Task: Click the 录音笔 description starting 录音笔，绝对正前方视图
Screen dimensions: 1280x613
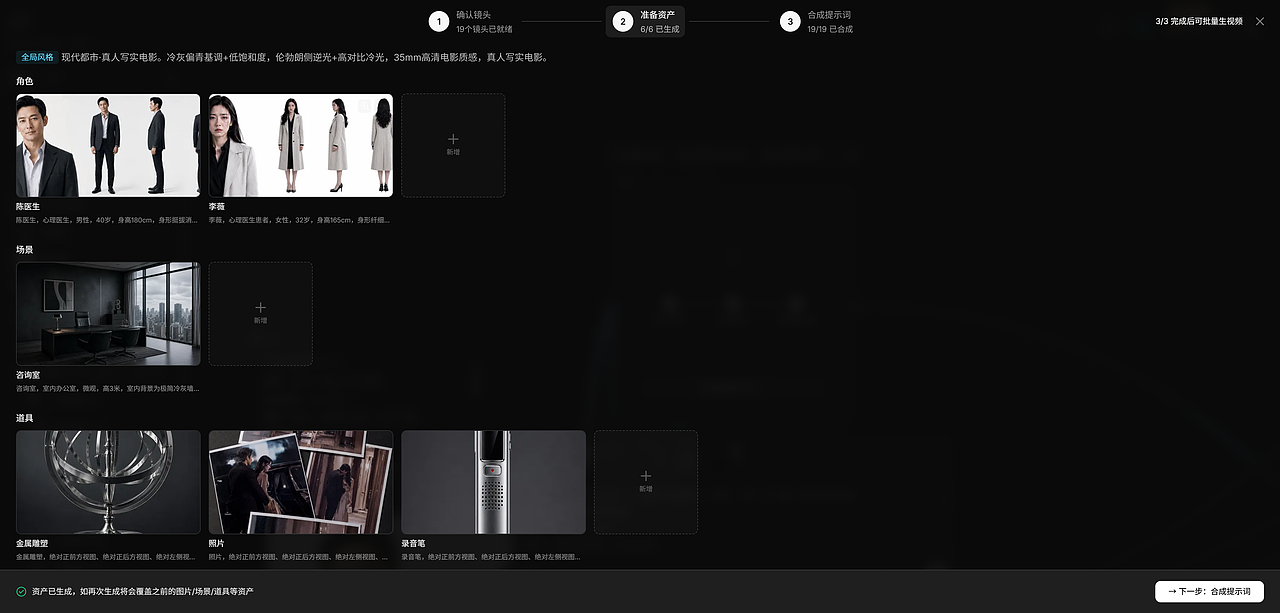Action: pyautogui.click(x=491, y=556)
